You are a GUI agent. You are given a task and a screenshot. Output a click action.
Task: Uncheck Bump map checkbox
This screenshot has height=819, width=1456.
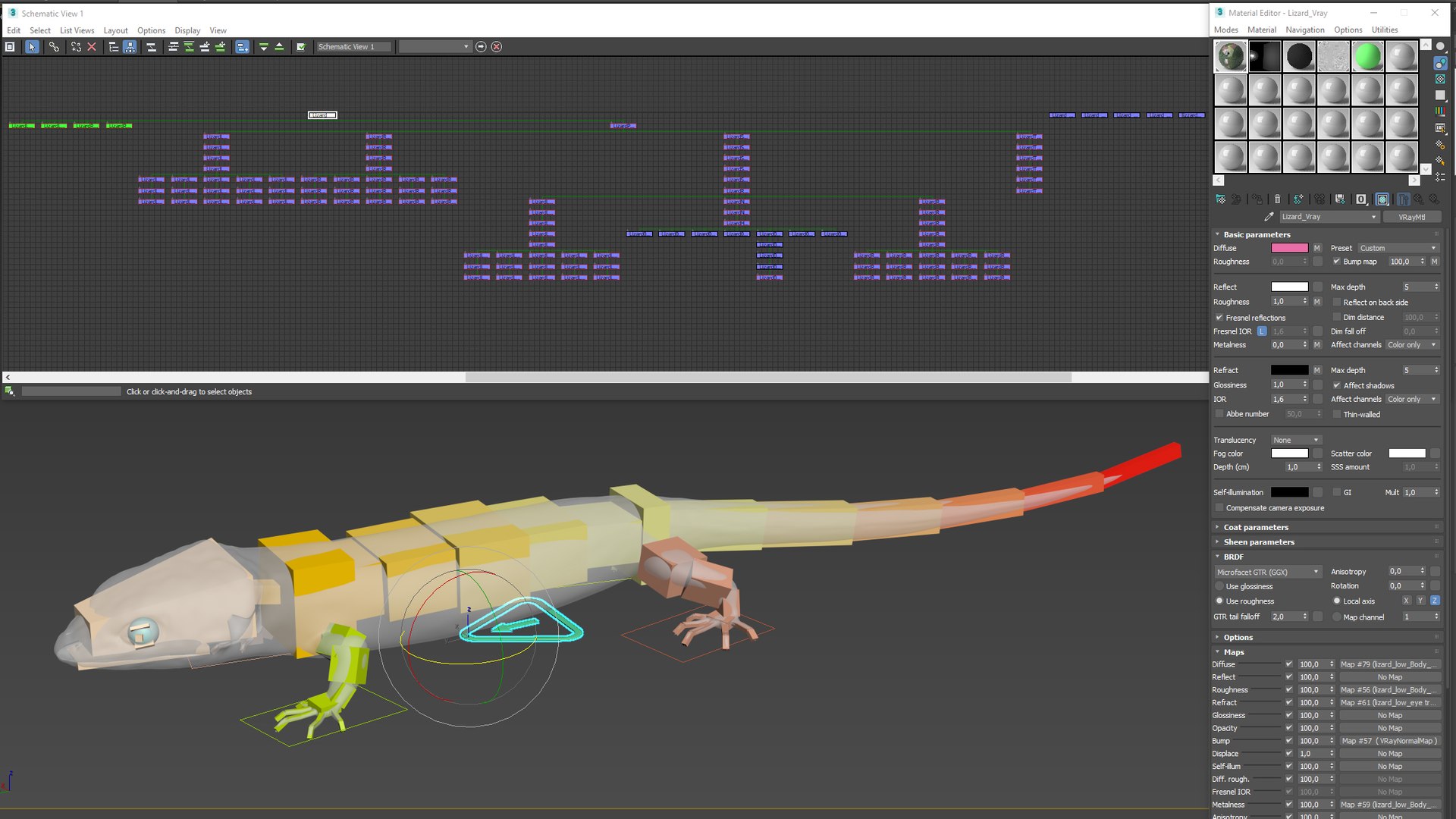click(x=1337, y=262)
